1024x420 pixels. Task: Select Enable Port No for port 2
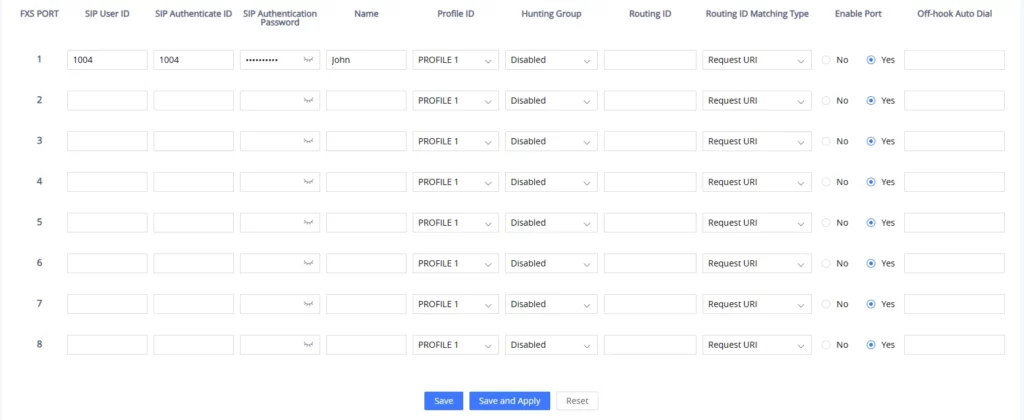(826, 101)
